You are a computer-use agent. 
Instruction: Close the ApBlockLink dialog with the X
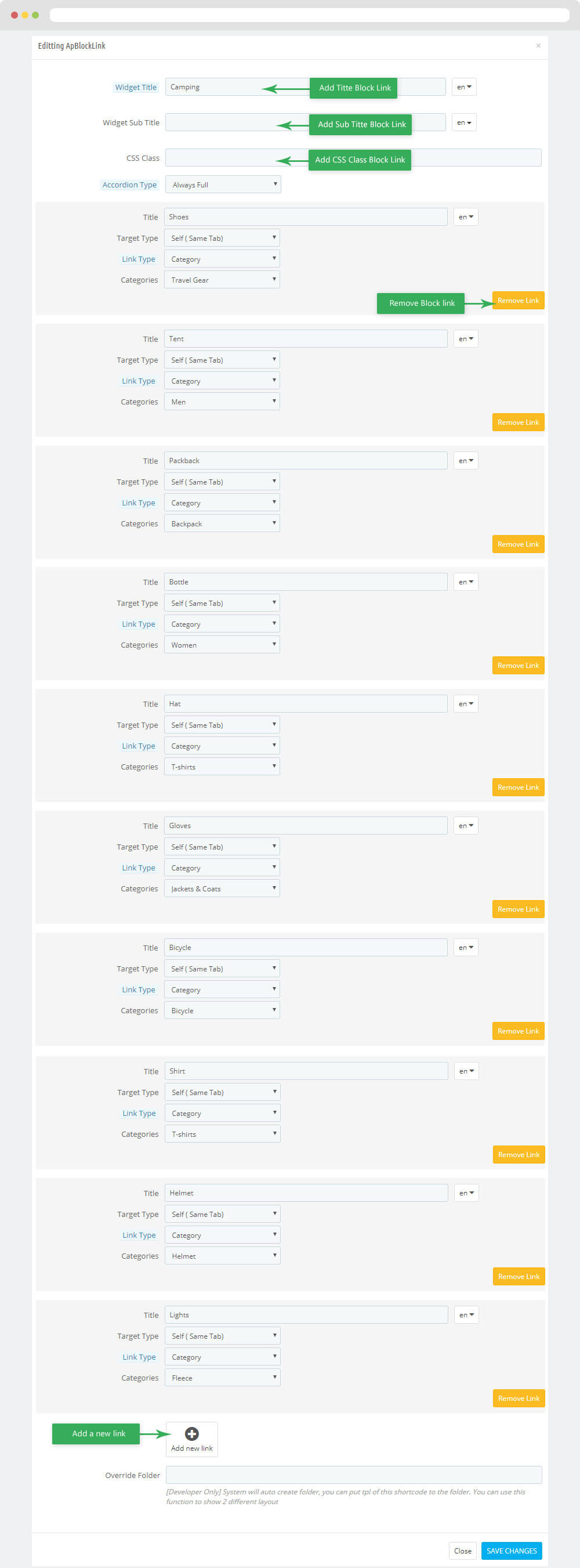click(538, 46)
